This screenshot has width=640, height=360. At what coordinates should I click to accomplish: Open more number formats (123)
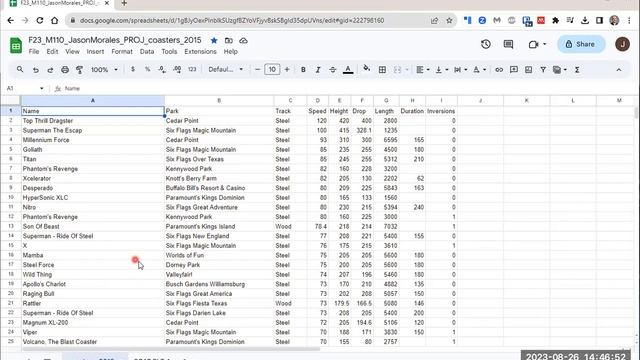(192, 69)
